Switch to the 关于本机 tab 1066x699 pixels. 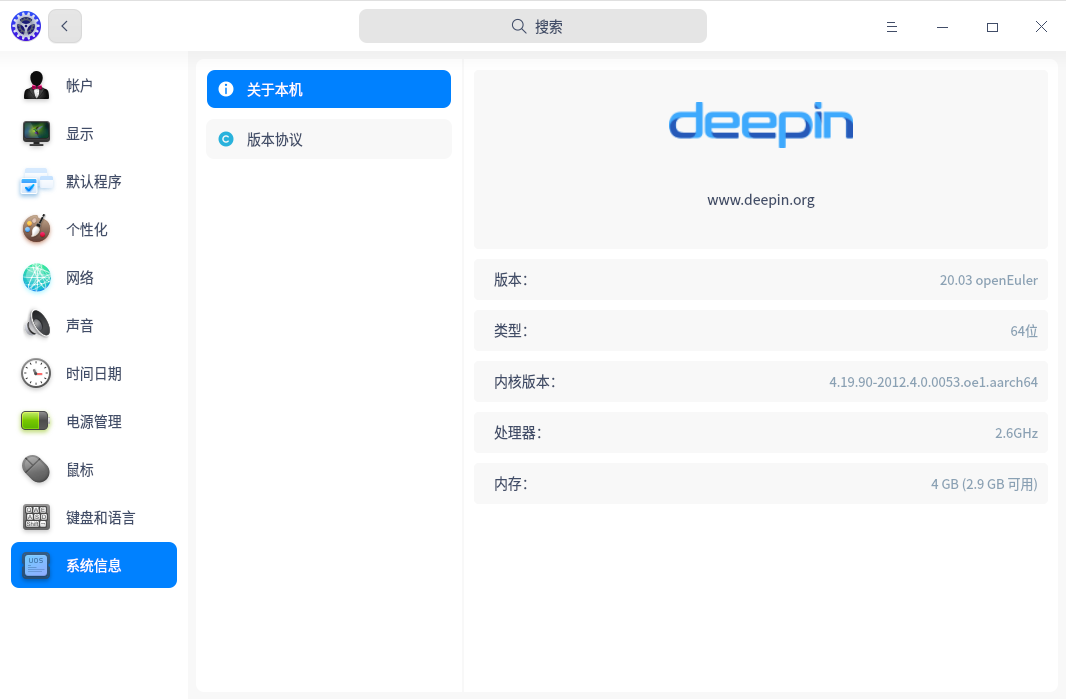[328, 89]
